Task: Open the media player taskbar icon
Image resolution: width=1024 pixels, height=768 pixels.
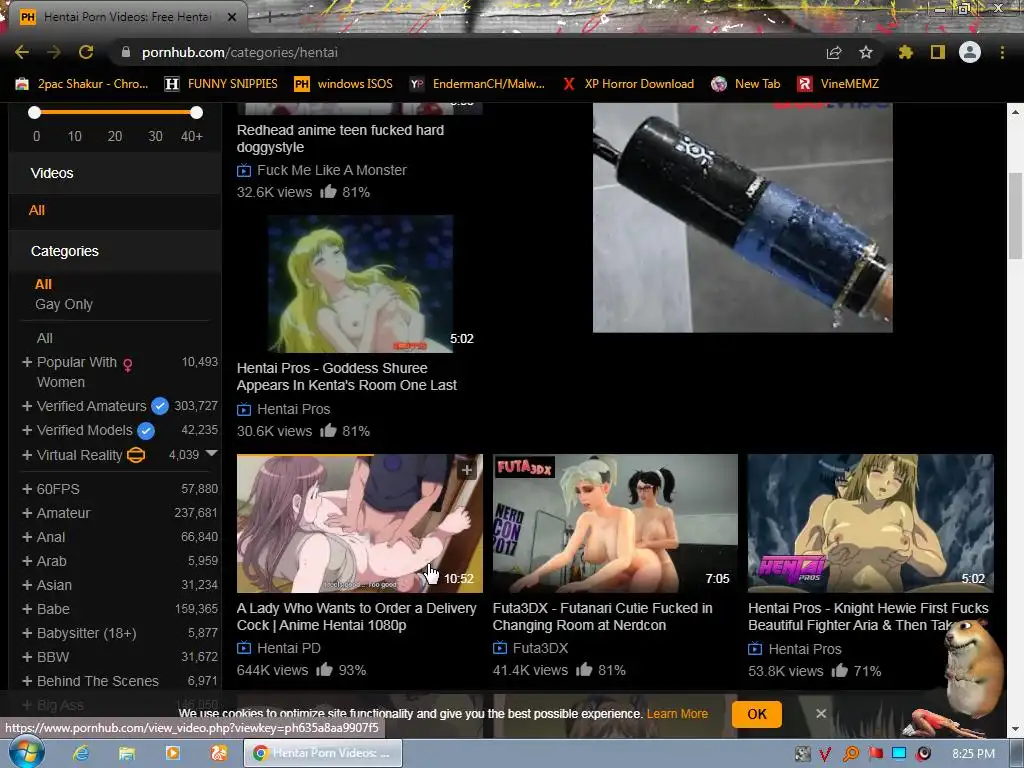Action: [x=172, y=753]
